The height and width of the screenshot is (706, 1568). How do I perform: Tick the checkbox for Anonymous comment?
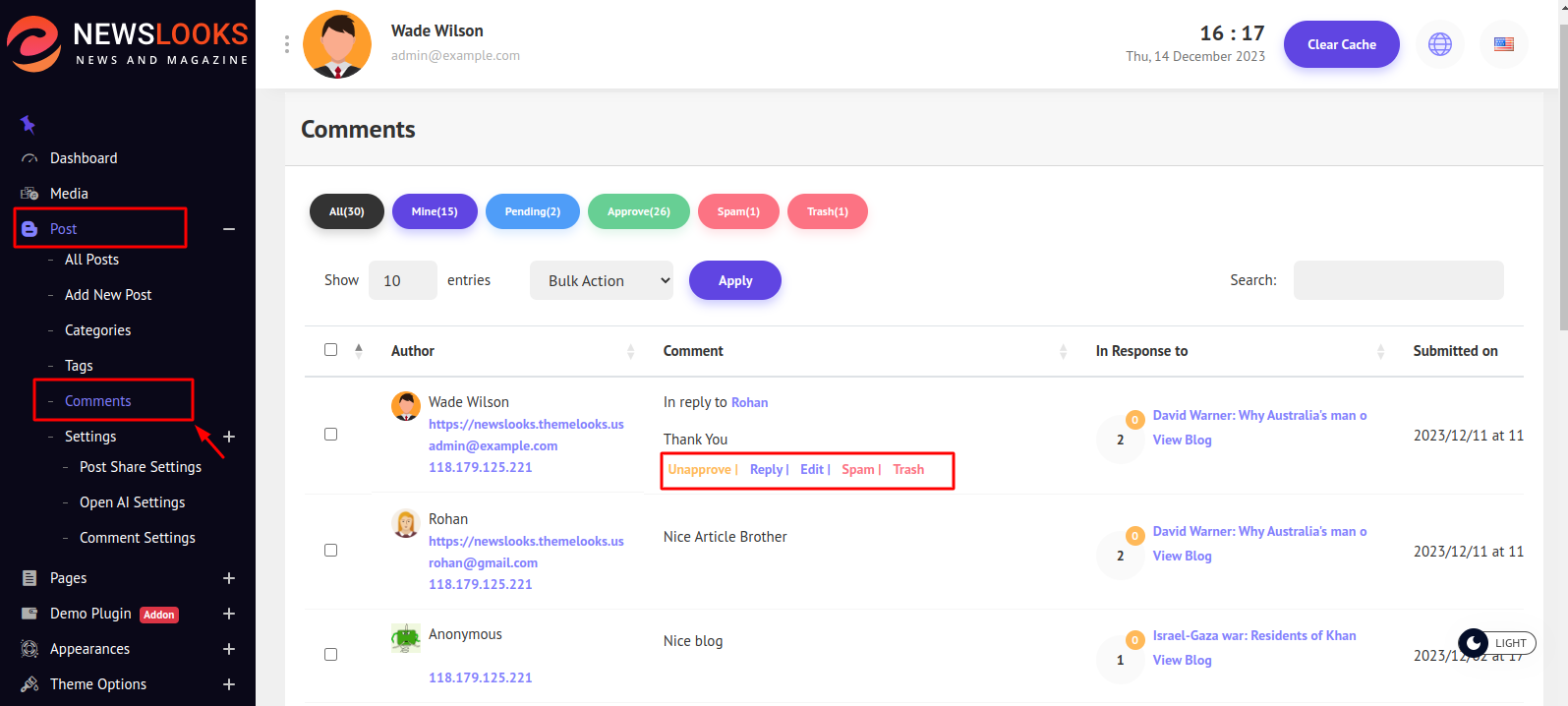(x=330, y=655)
